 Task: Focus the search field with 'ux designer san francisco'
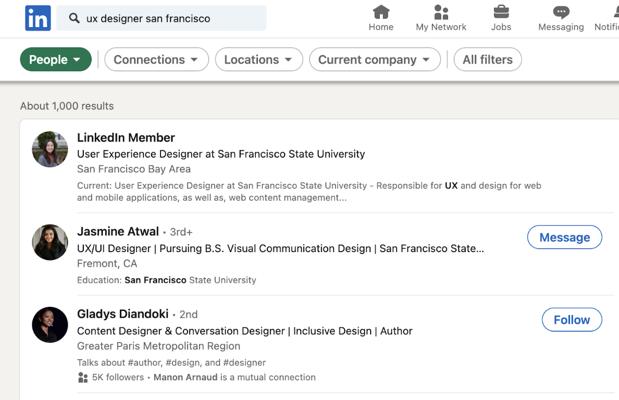coord(161,18)
